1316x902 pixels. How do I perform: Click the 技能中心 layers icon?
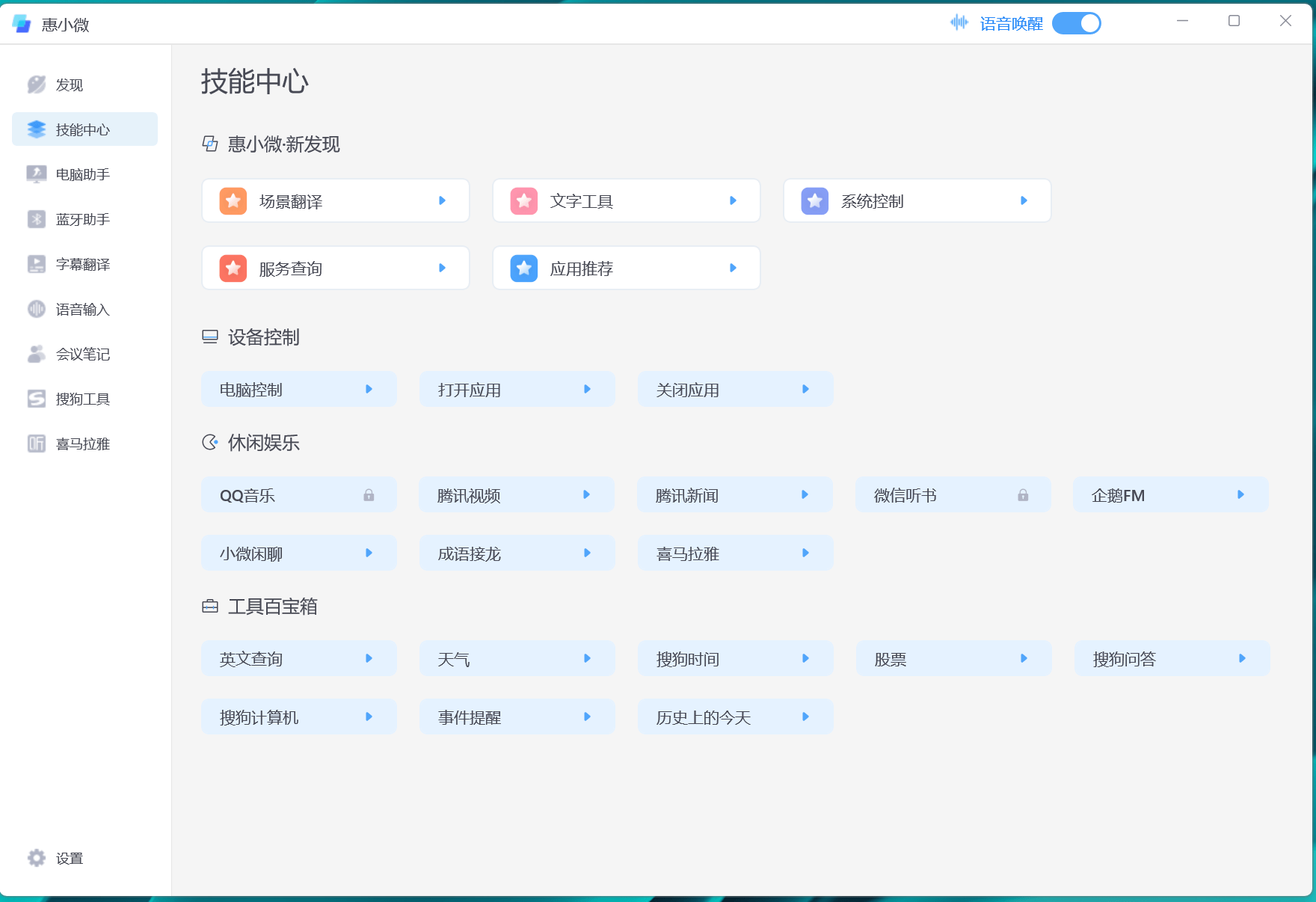(36, 129)
